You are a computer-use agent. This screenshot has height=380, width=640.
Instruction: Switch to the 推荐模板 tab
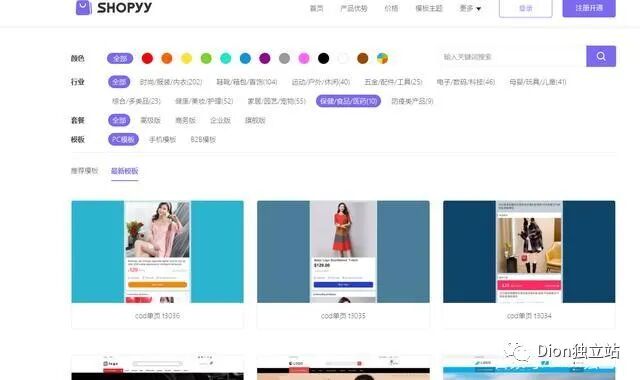click(84, 171)
